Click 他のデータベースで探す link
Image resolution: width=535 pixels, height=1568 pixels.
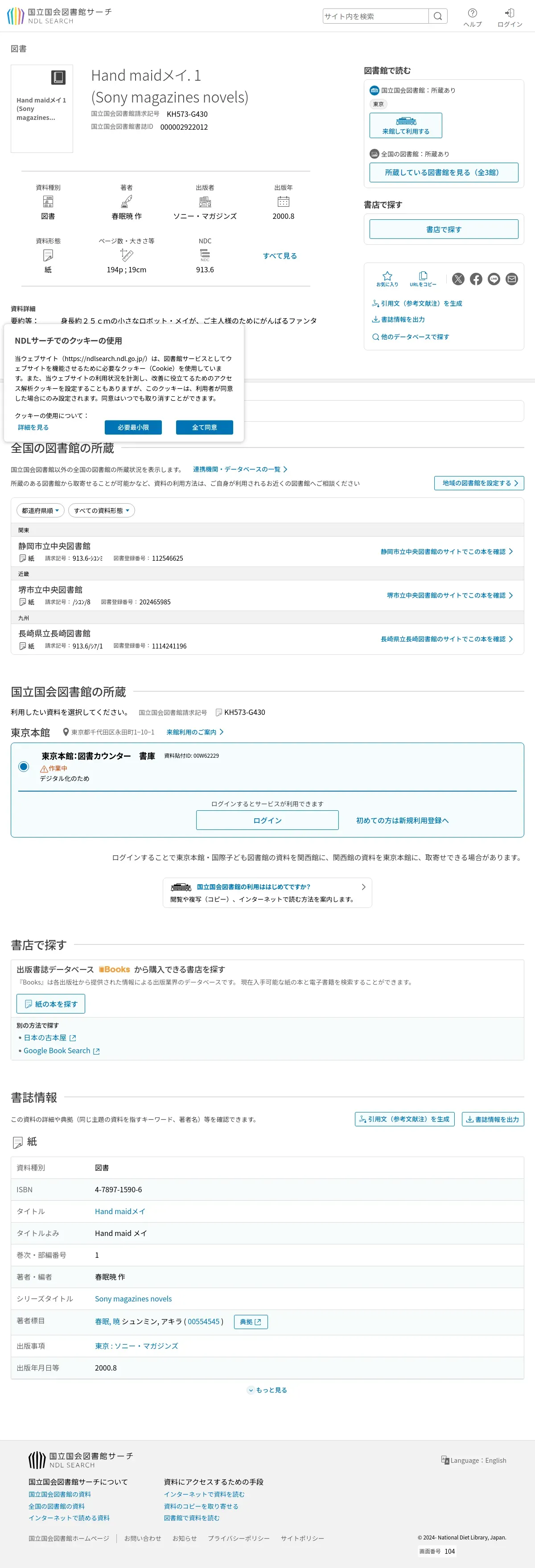[x=411, y=336]
